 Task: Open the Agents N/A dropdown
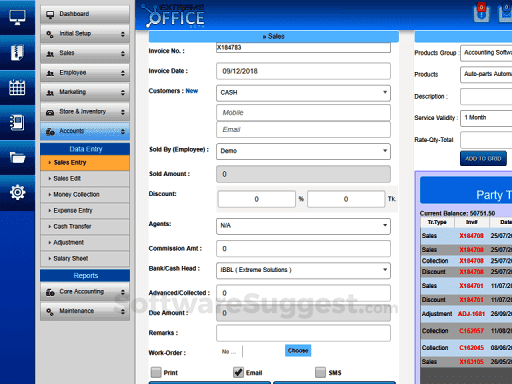point(303,226)
